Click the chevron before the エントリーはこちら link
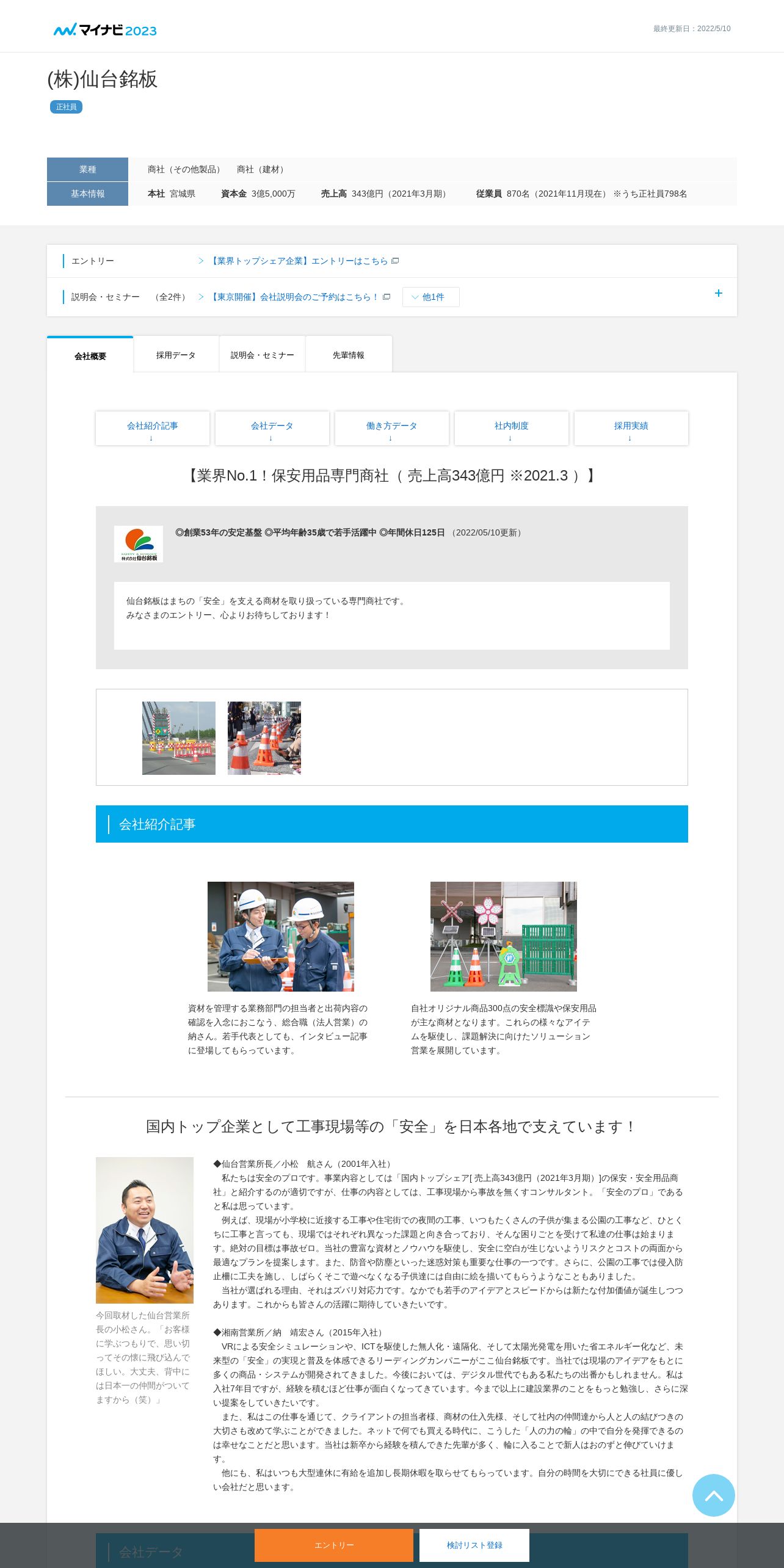 (x=201, y=261)
